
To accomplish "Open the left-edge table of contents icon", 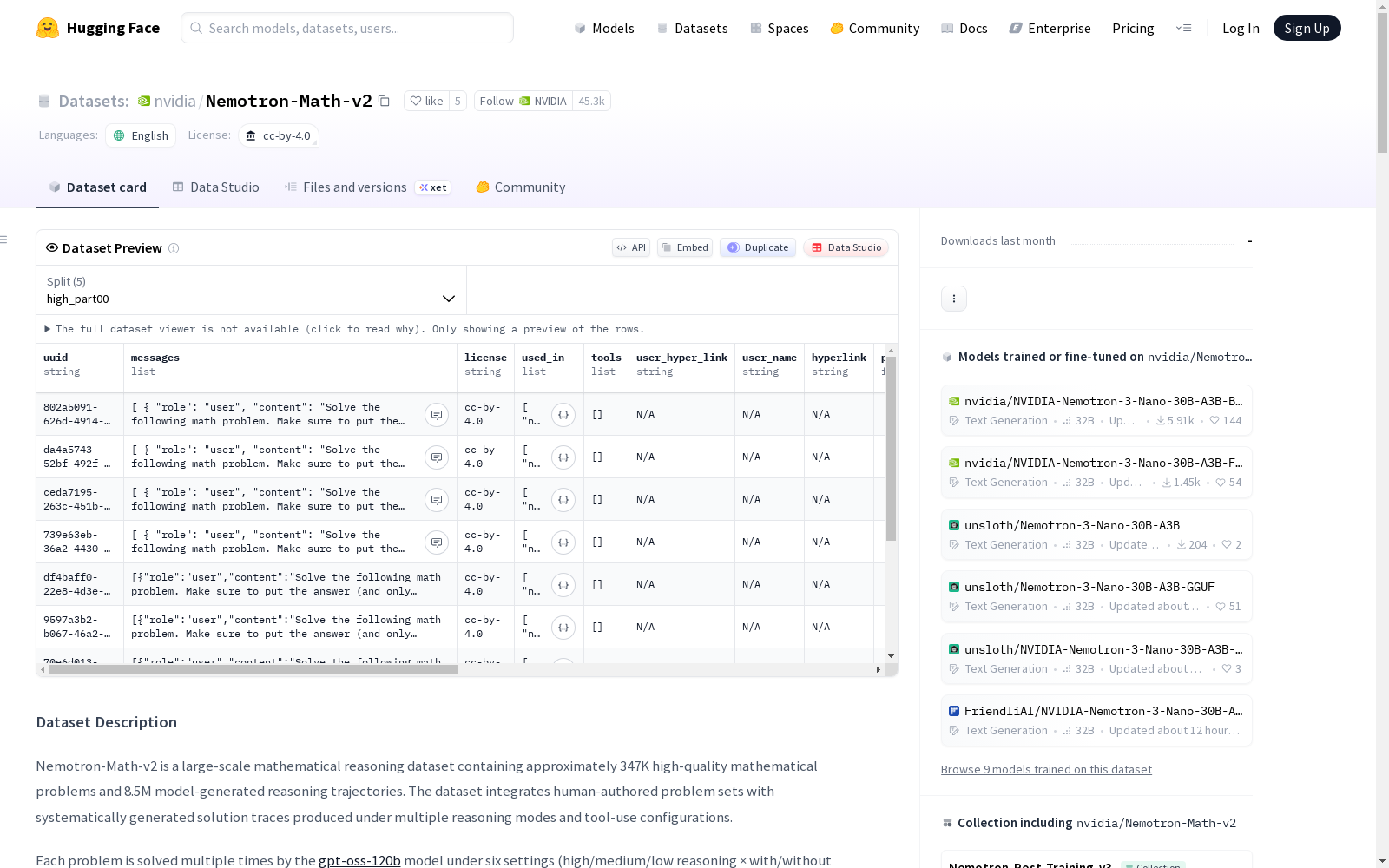I will 4,240.
